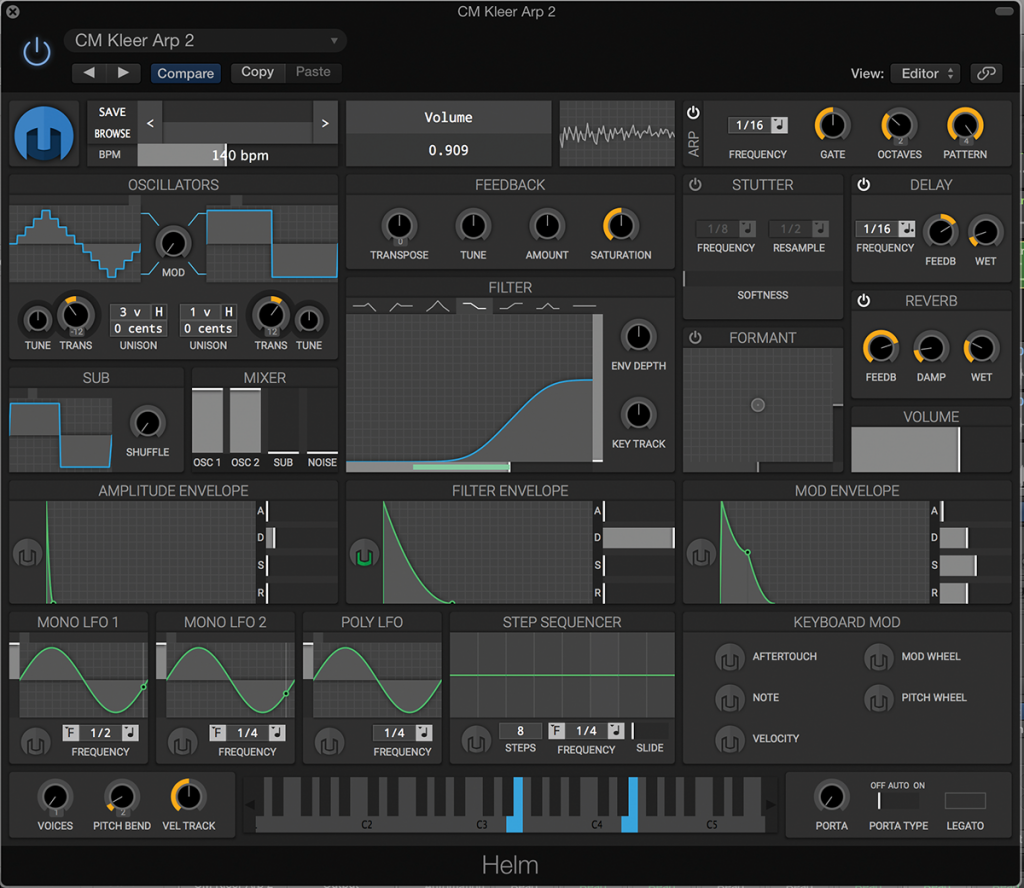
Task: Select the Velocity modulation source icon
Action: click(x=729, y=740)
